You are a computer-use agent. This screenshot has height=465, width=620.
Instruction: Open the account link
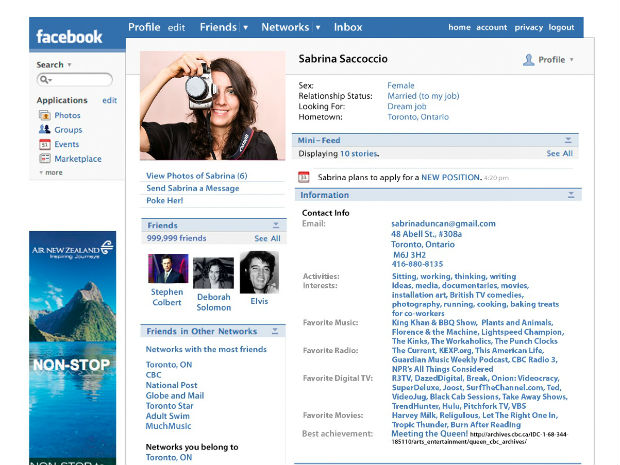491,27
